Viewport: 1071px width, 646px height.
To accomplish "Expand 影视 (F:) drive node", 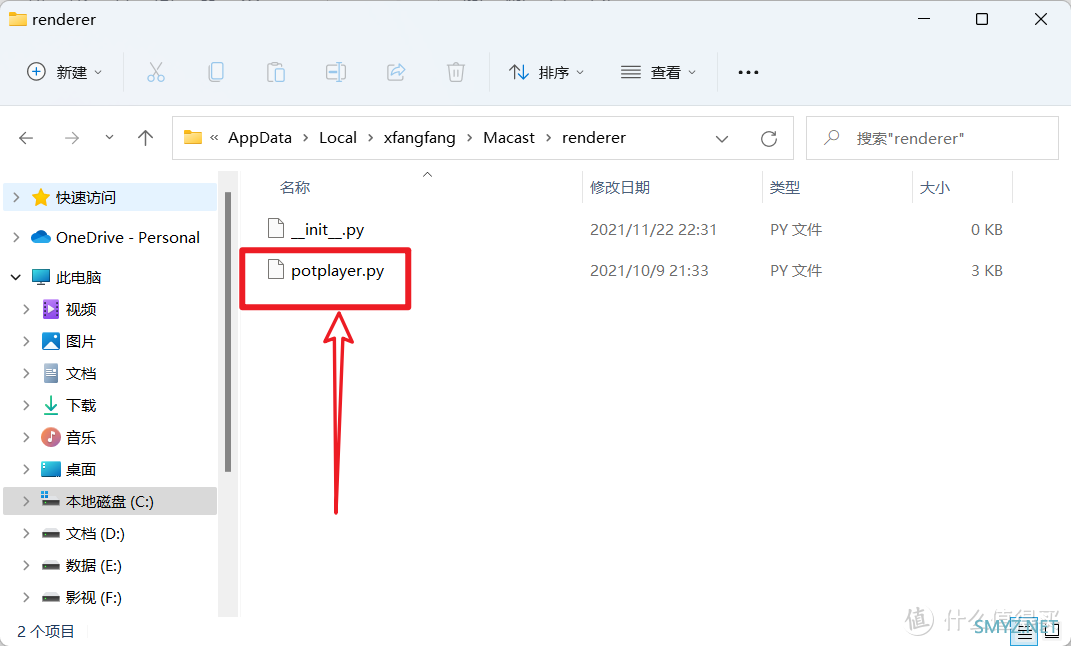I will (26, 598).
